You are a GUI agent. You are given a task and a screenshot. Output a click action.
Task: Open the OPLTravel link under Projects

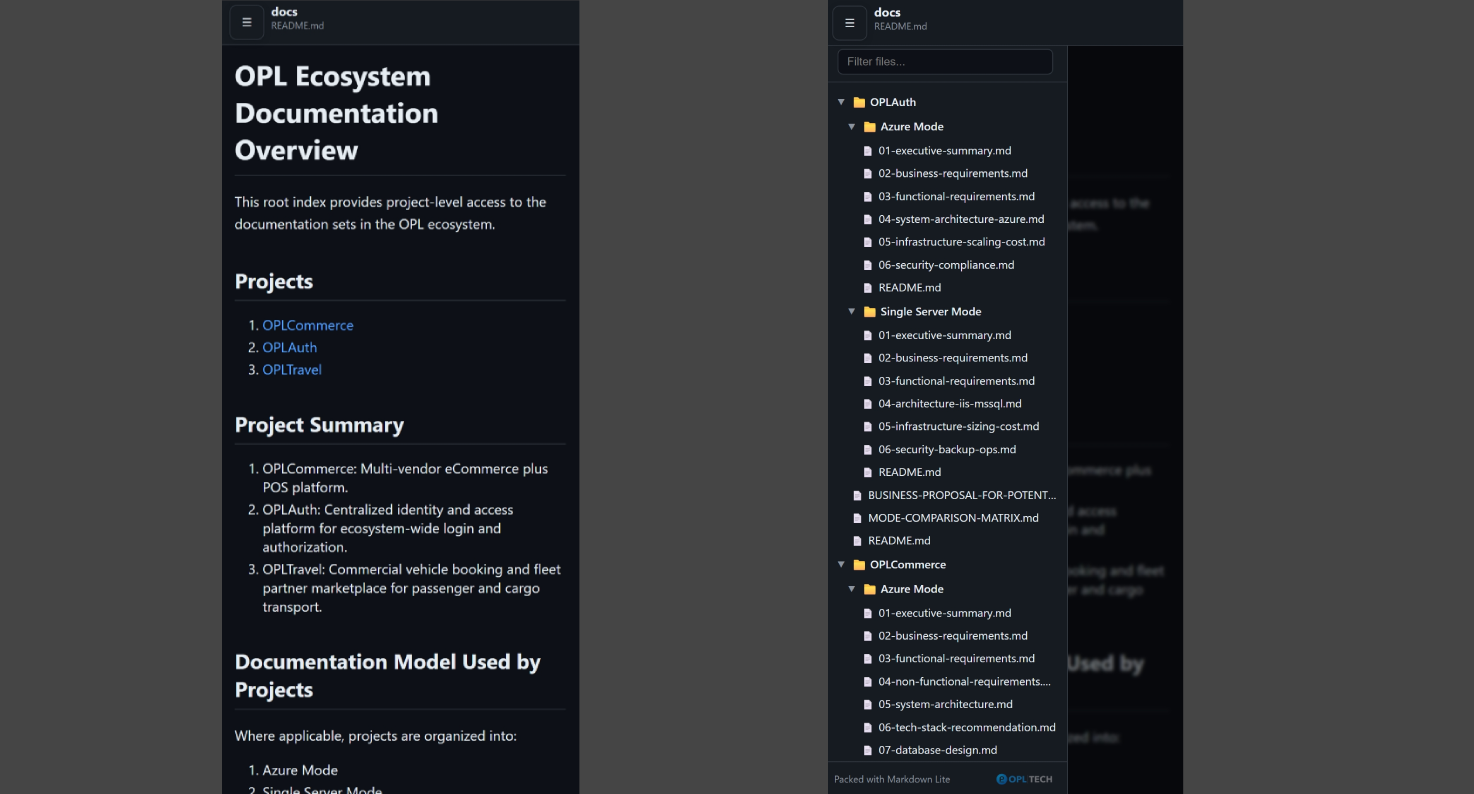pos(291,369)
